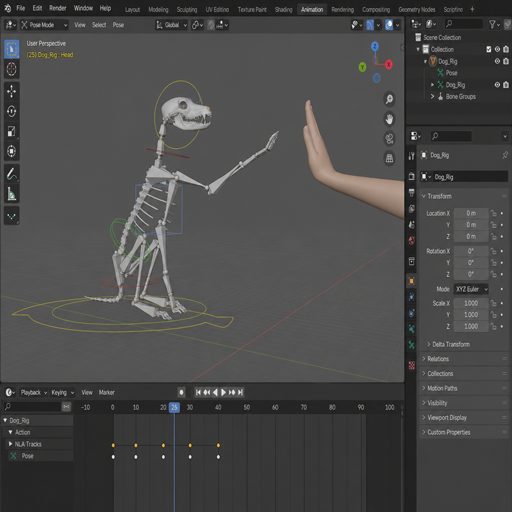Activate the Rotate tool
The image size is (512, 512).
click(x=11, y=111)
